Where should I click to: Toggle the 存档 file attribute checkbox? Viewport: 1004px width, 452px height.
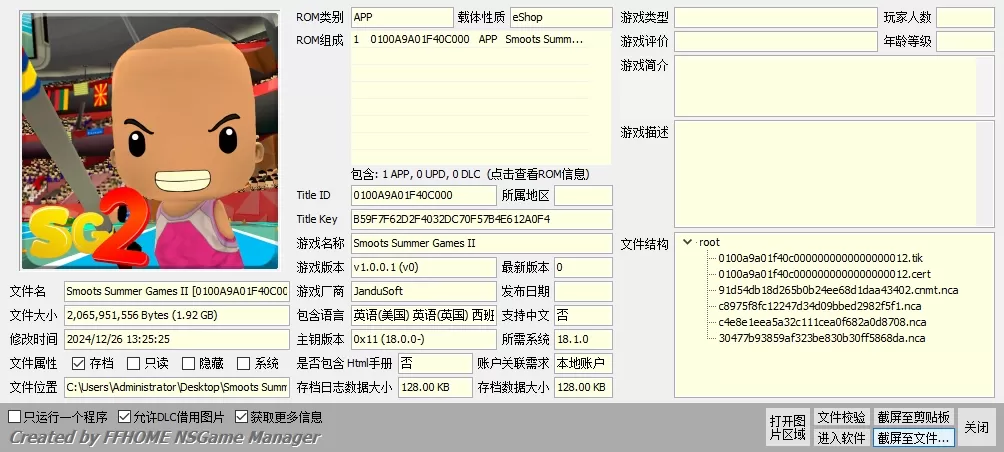click(79, 364)
